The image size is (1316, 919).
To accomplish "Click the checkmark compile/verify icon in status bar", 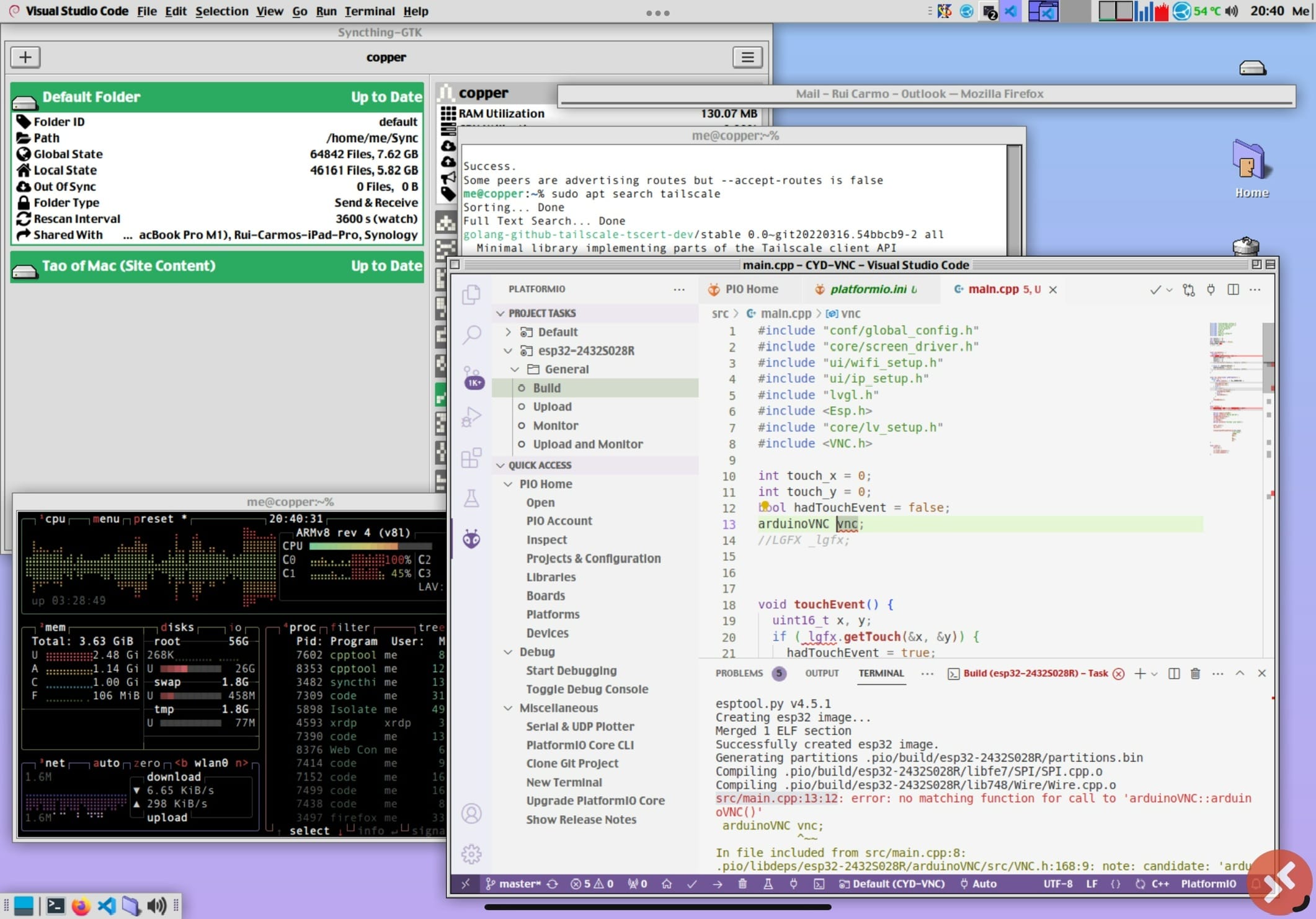I will point(693,883).
